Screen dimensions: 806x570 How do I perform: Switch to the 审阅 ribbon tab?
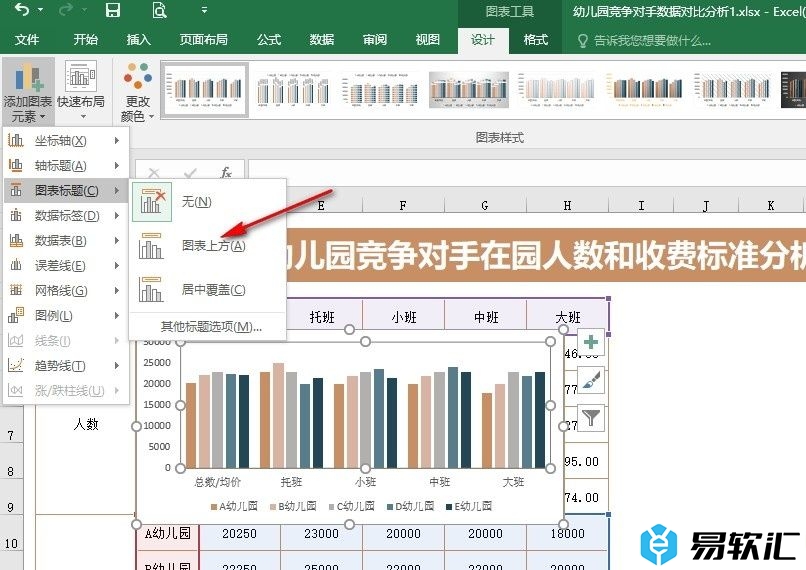pyautogui.click(x=375, y=40)
